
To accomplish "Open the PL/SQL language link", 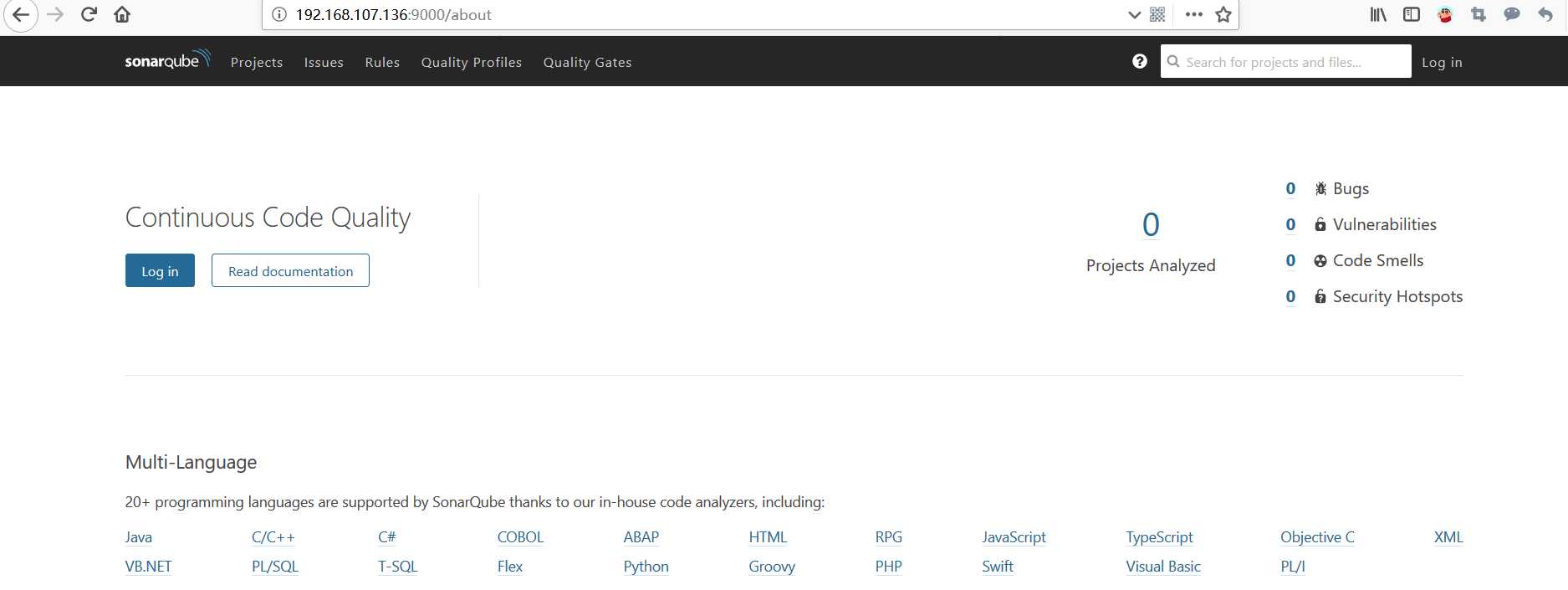I will pos(275,567).
